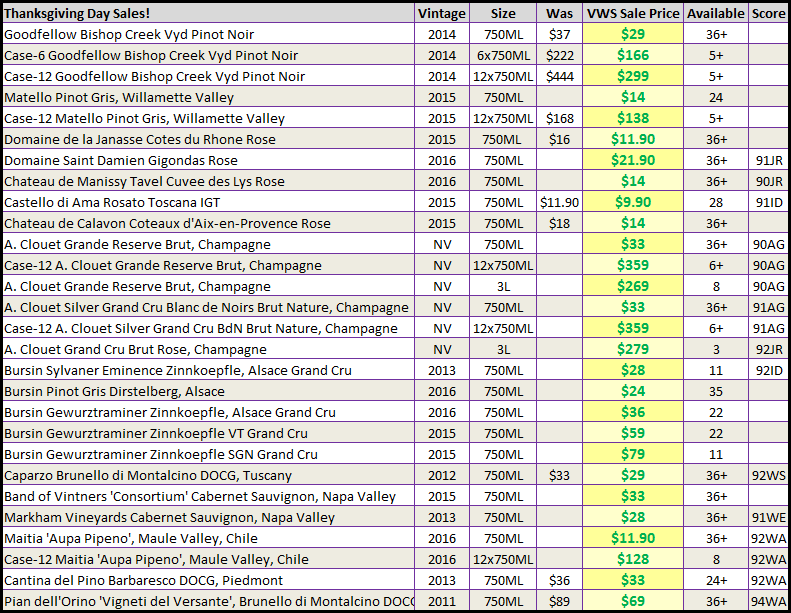Click 'A. Clouet Grand Cru Brut Rose, Champagne'
Viewport: 791px width, 613px height.
[135, 350]
